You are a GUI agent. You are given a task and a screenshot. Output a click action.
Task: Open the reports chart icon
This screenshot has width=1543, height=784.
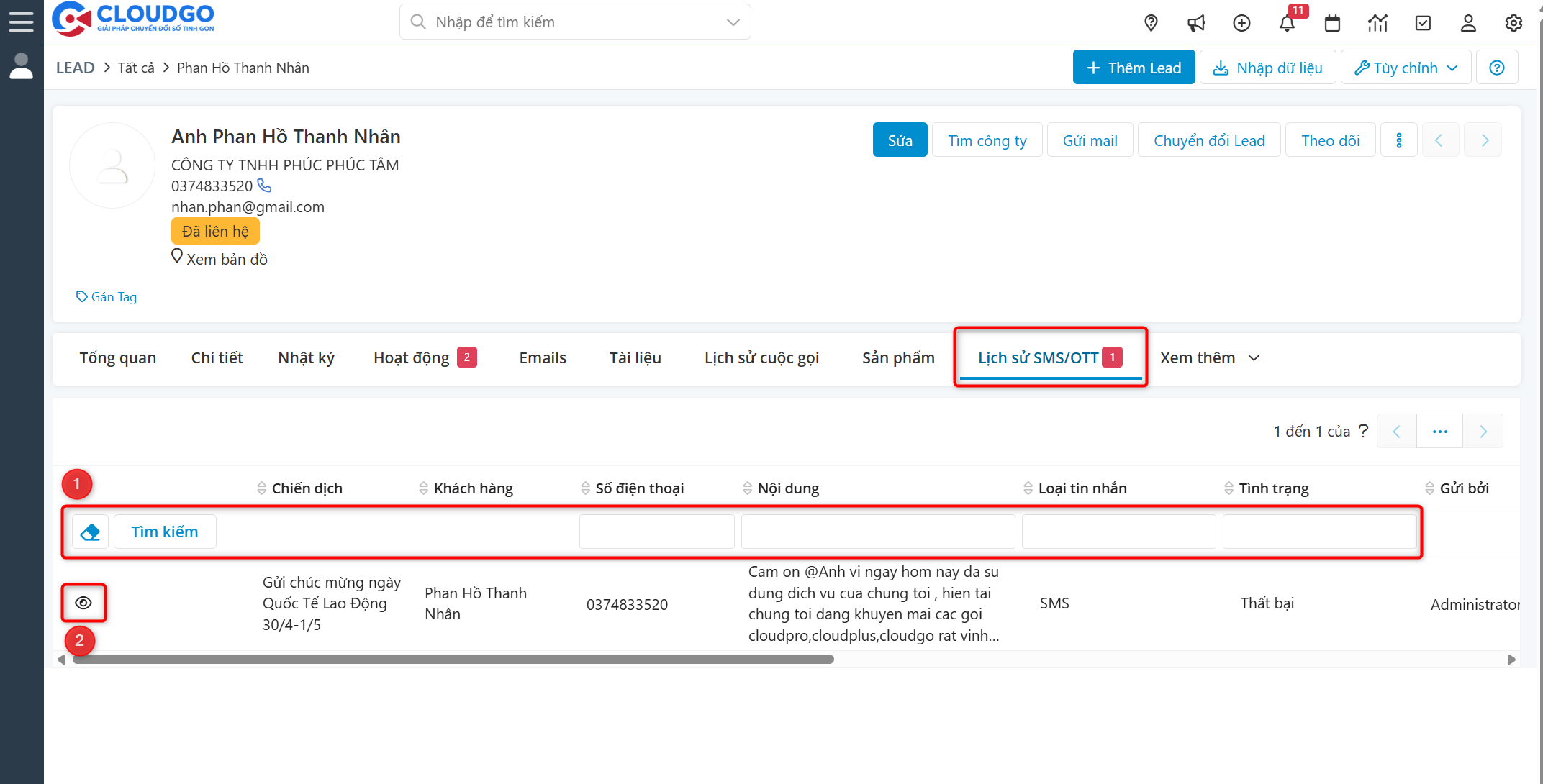(1377, 22)
